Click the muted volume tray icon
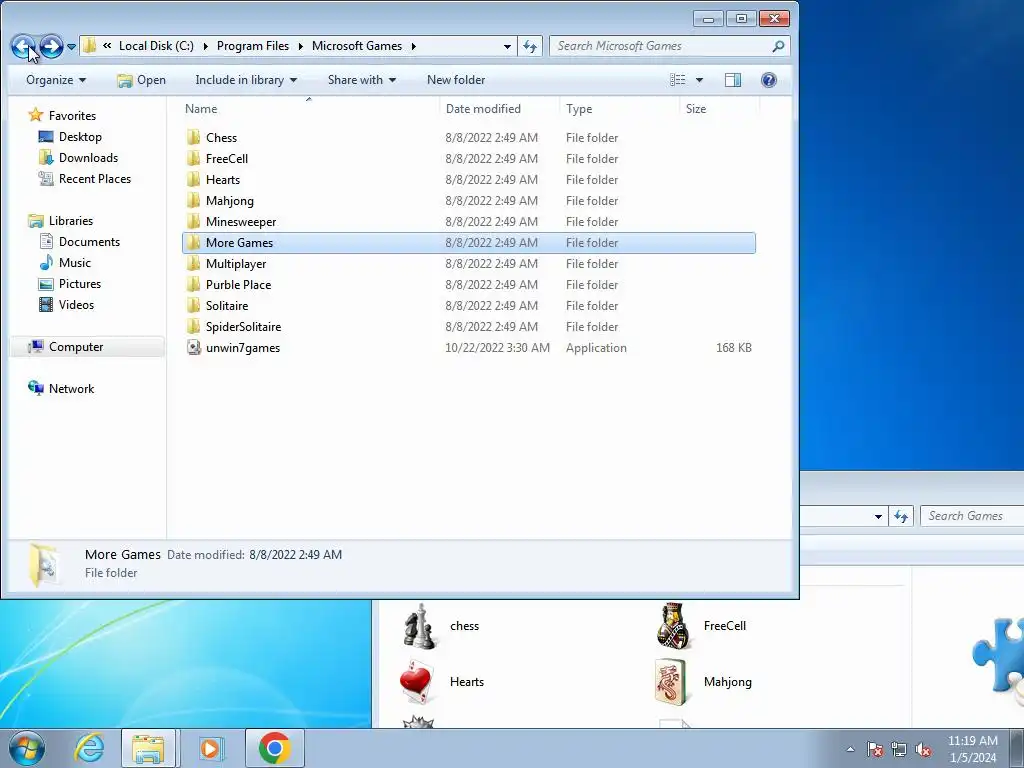The width and height of the screenshot is (1024, 768). pyautogui.click(x=923, y=749)
